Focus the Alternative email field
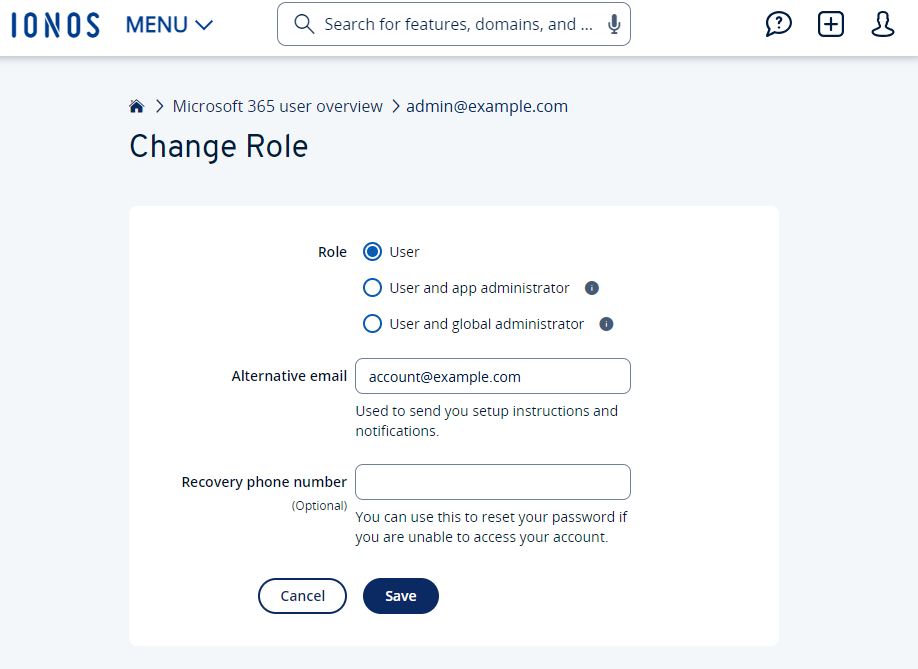 [493, 377]
